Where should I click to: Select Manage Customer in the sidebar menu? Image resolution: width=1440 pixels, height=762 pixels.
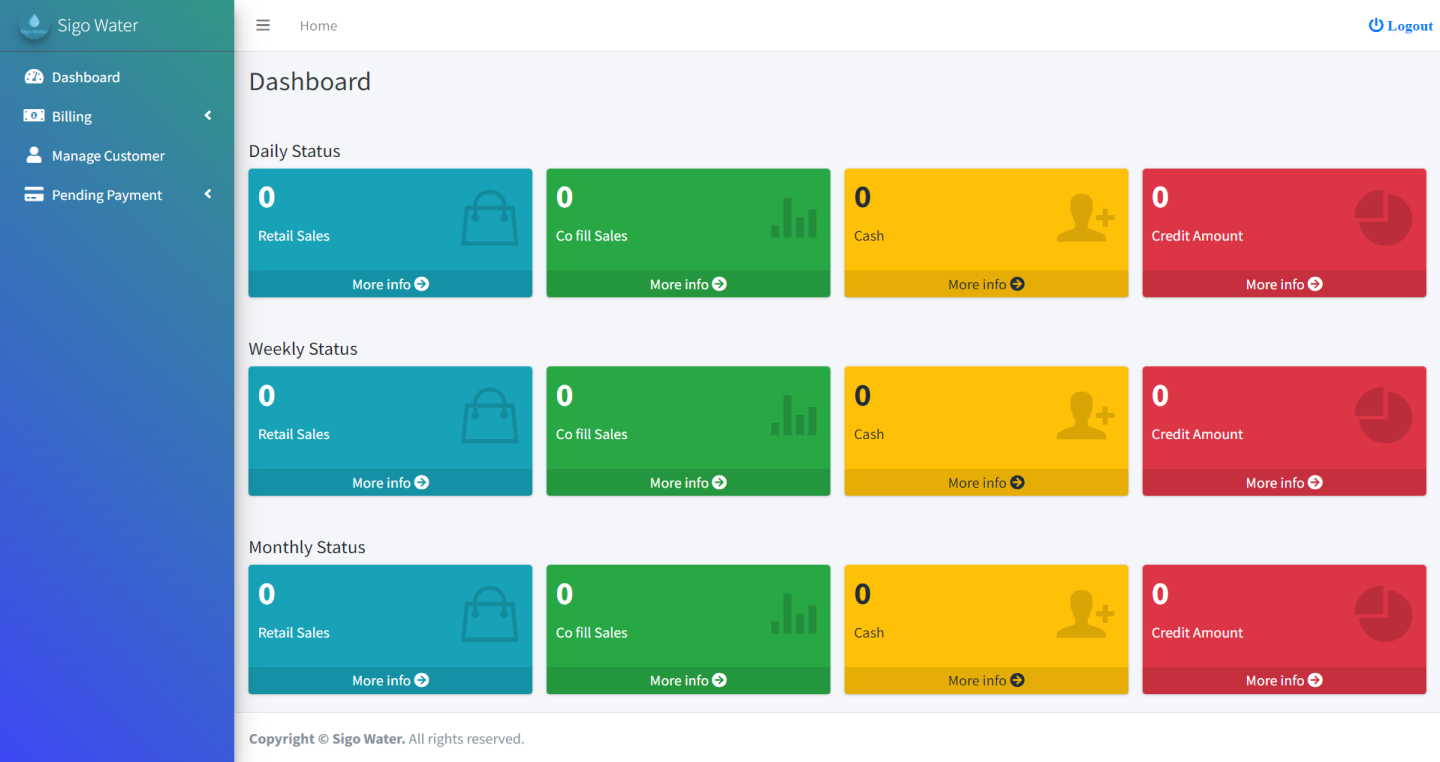tap(109, 155)
